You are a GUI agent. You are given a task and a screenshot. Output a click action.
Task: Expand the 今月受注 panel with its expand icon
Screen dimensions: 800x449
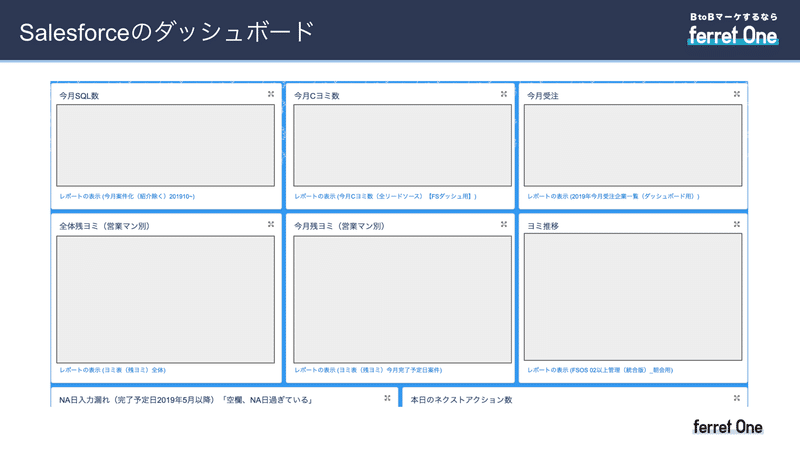(737, 94)
